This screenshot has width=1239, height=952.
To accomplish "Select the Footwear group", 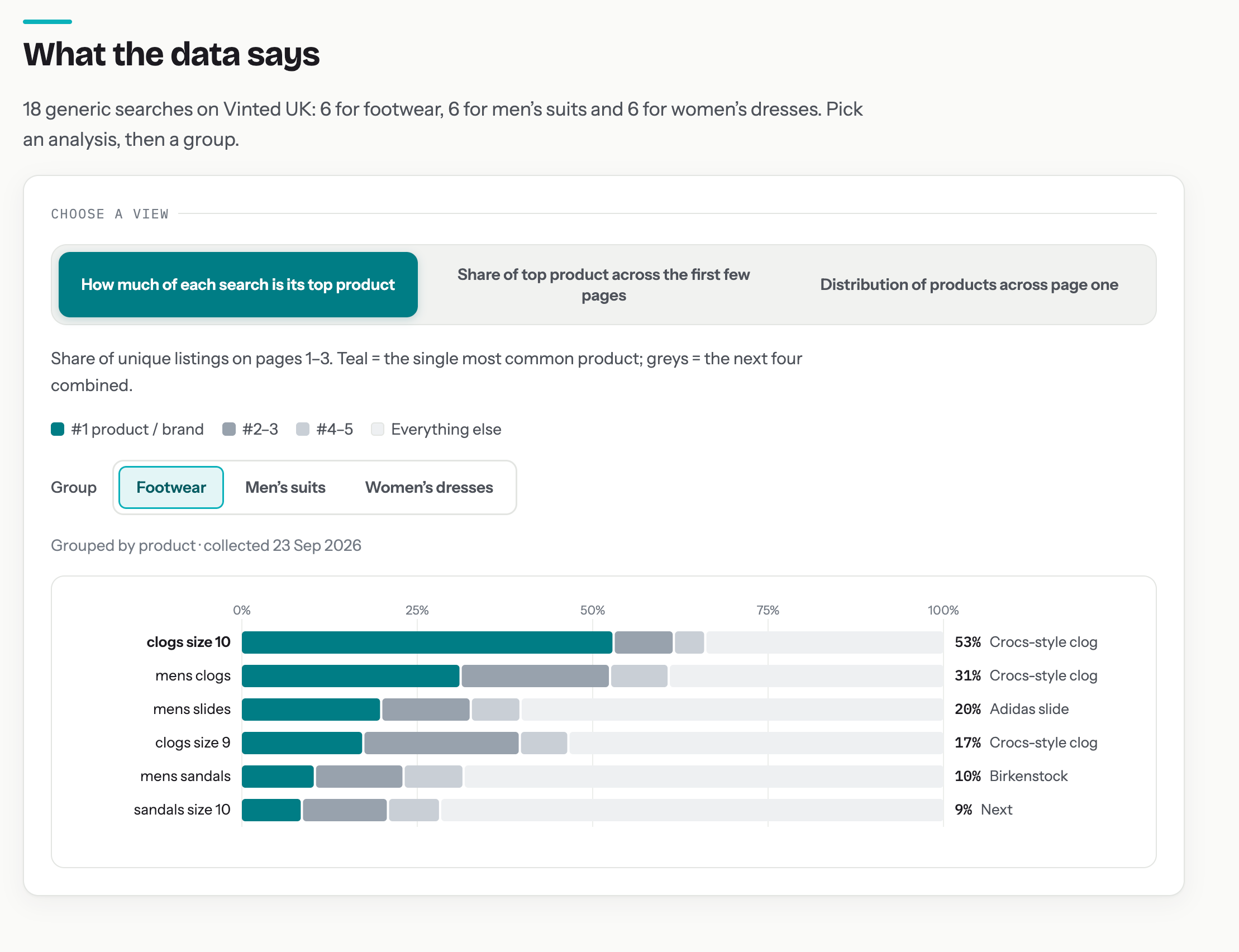I will point(171,487).
